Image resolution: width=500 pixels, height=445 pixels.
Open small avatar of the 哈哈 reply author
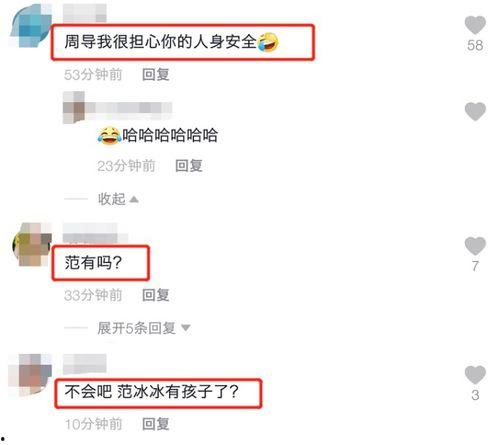coord(74,107)
